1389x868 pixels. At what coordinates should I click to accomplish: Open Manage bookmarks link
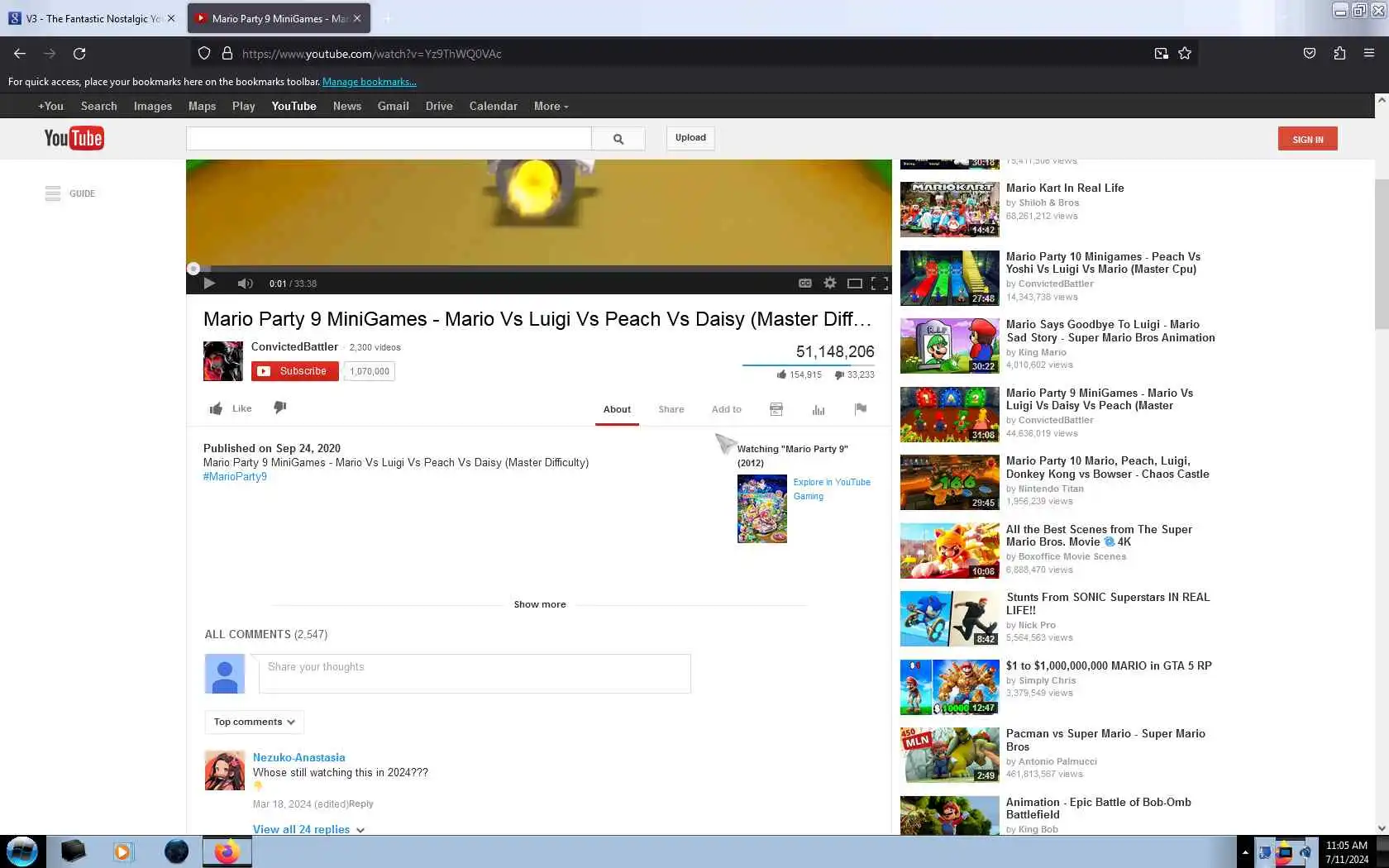[370, 82]
